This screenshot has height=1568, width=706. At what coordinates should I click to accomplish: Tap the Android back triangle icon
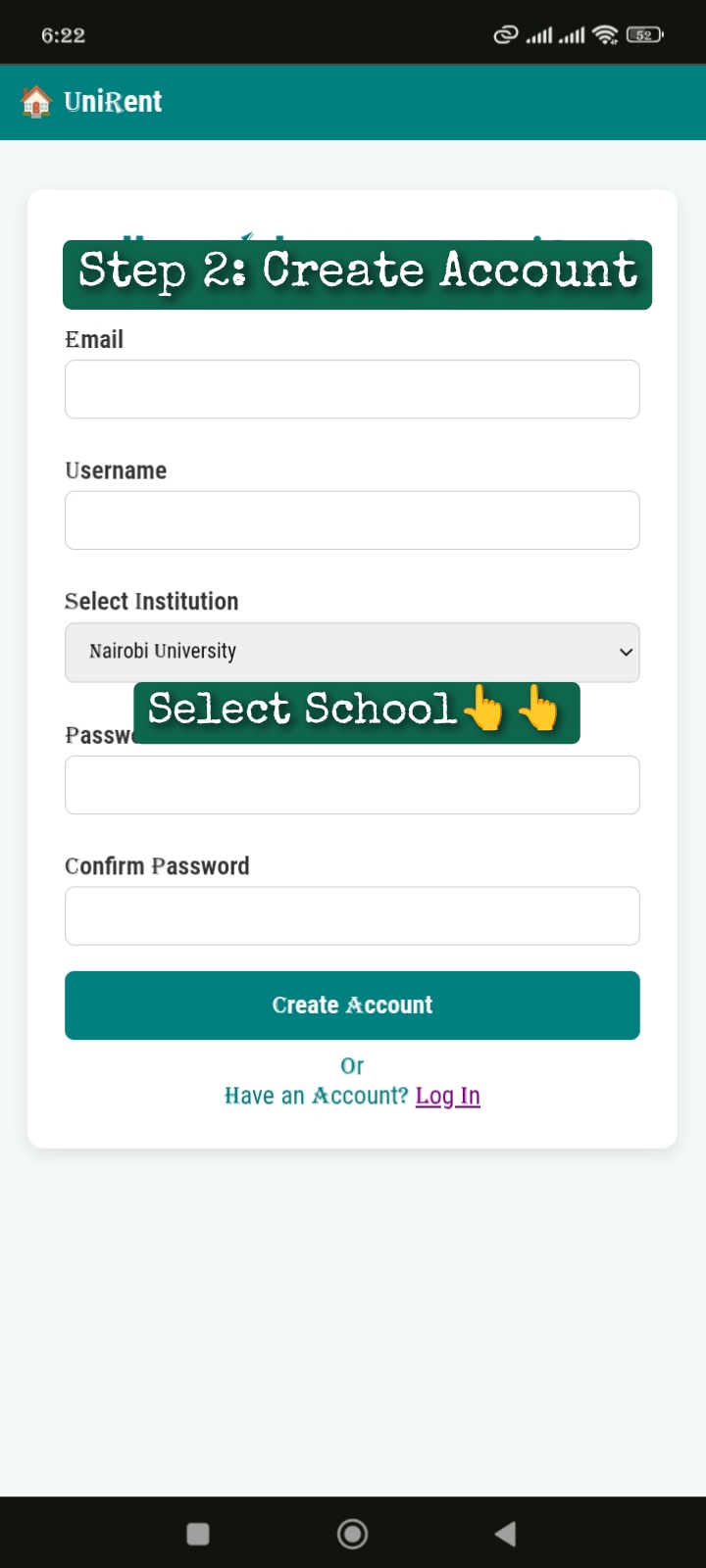506,1534
